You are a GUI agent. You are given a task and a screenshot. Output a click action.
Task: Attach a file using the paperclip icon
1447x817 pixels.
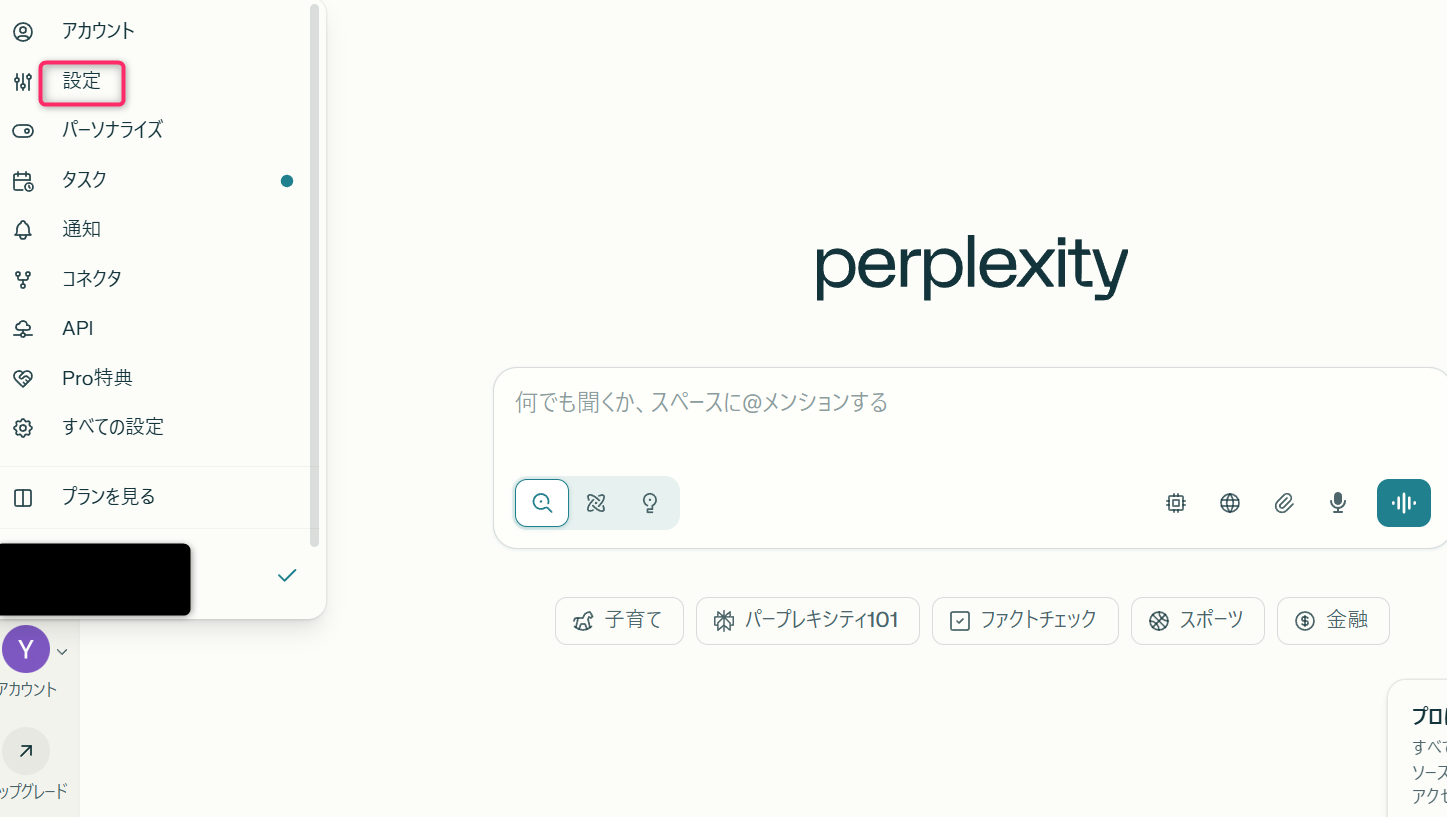[1283, 503]
